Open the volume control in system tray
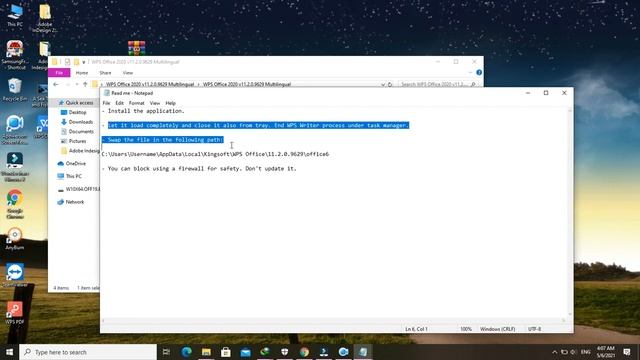The height and width of the screenshot is (360, 640). click(x=573, y=352)
